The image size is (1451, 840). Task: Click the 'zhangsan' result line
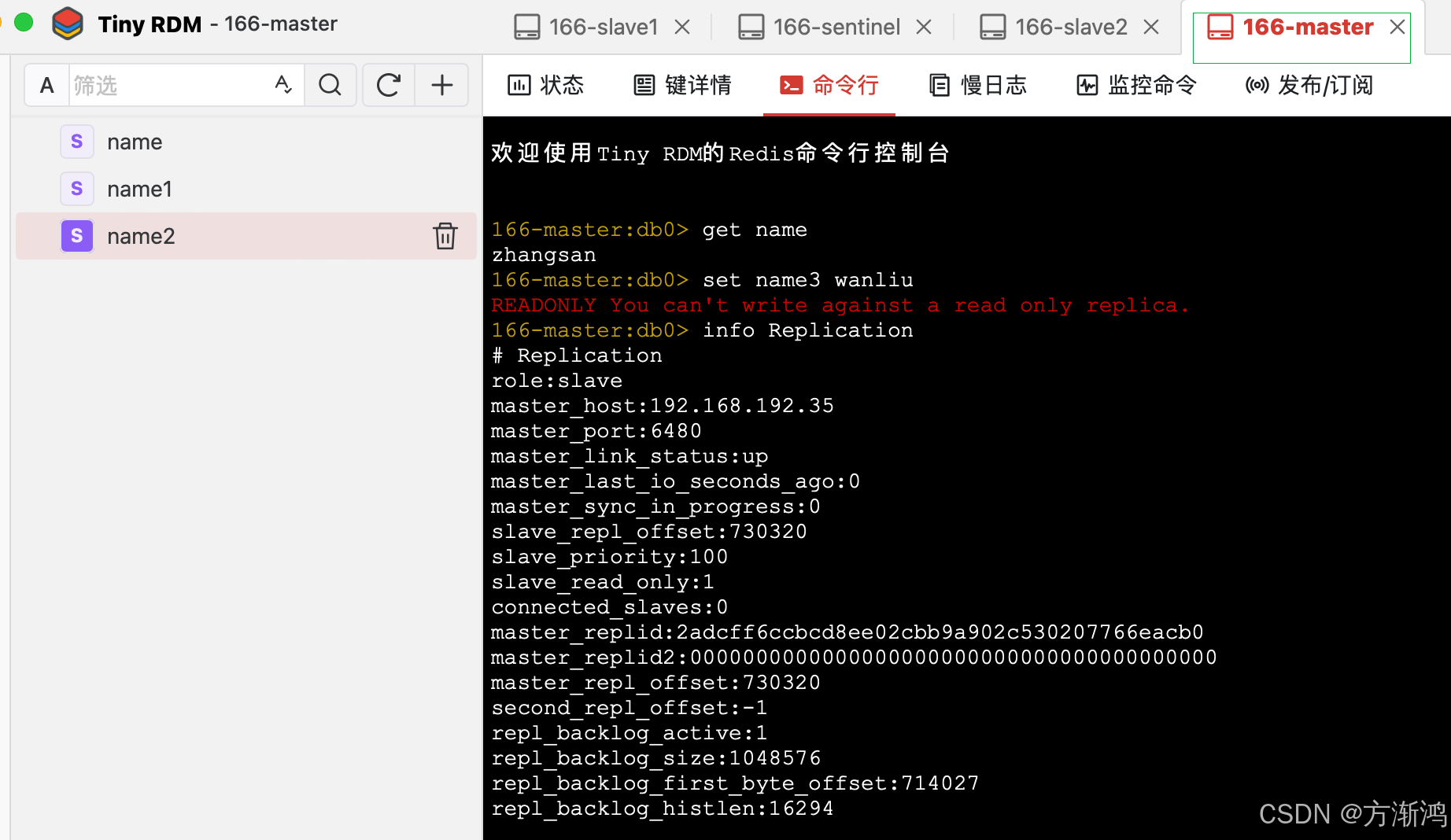pos(544,255)
